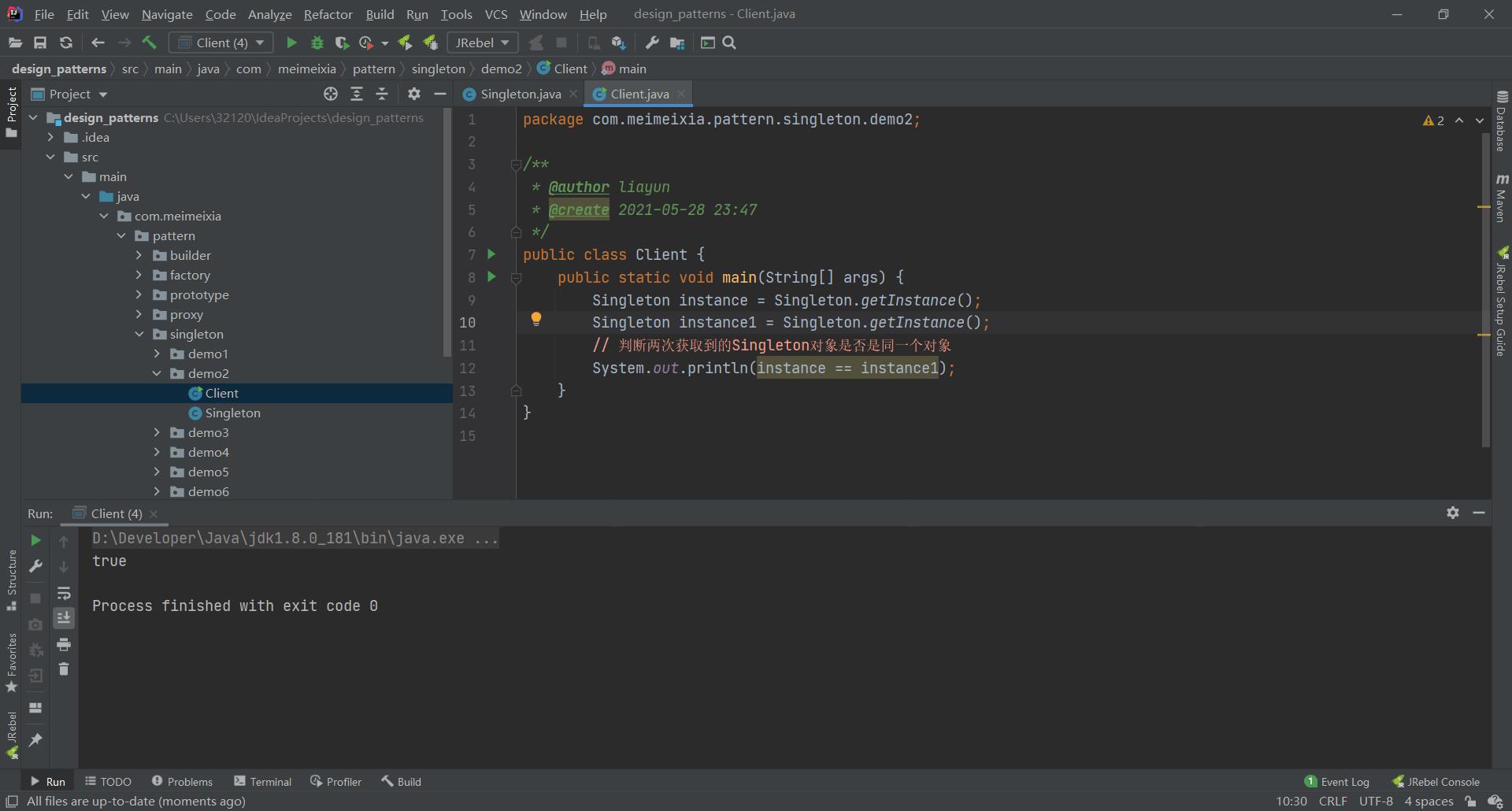Open Project panel gear options

[414, 94]
